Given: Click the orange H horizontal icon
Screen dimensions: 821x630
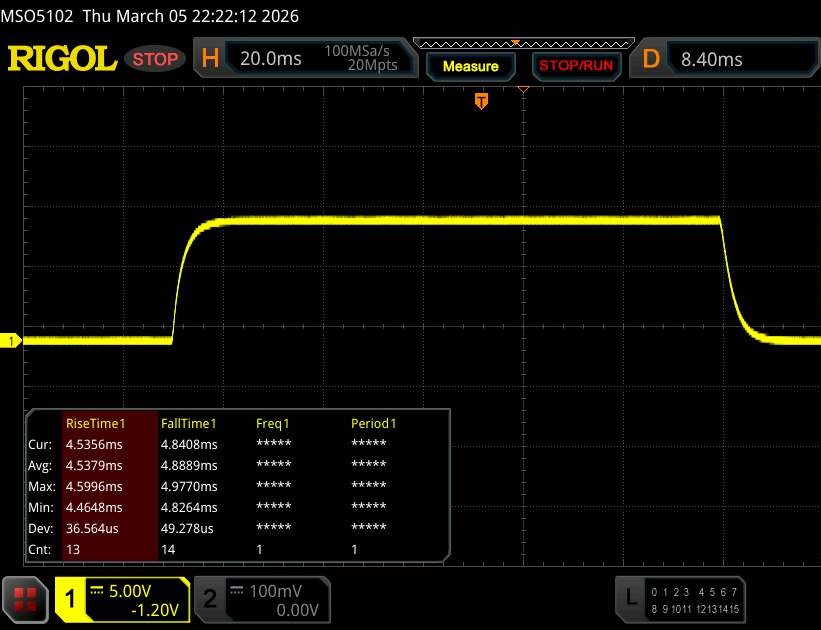Looking at the screenshot, I should (x=210, y=59).
